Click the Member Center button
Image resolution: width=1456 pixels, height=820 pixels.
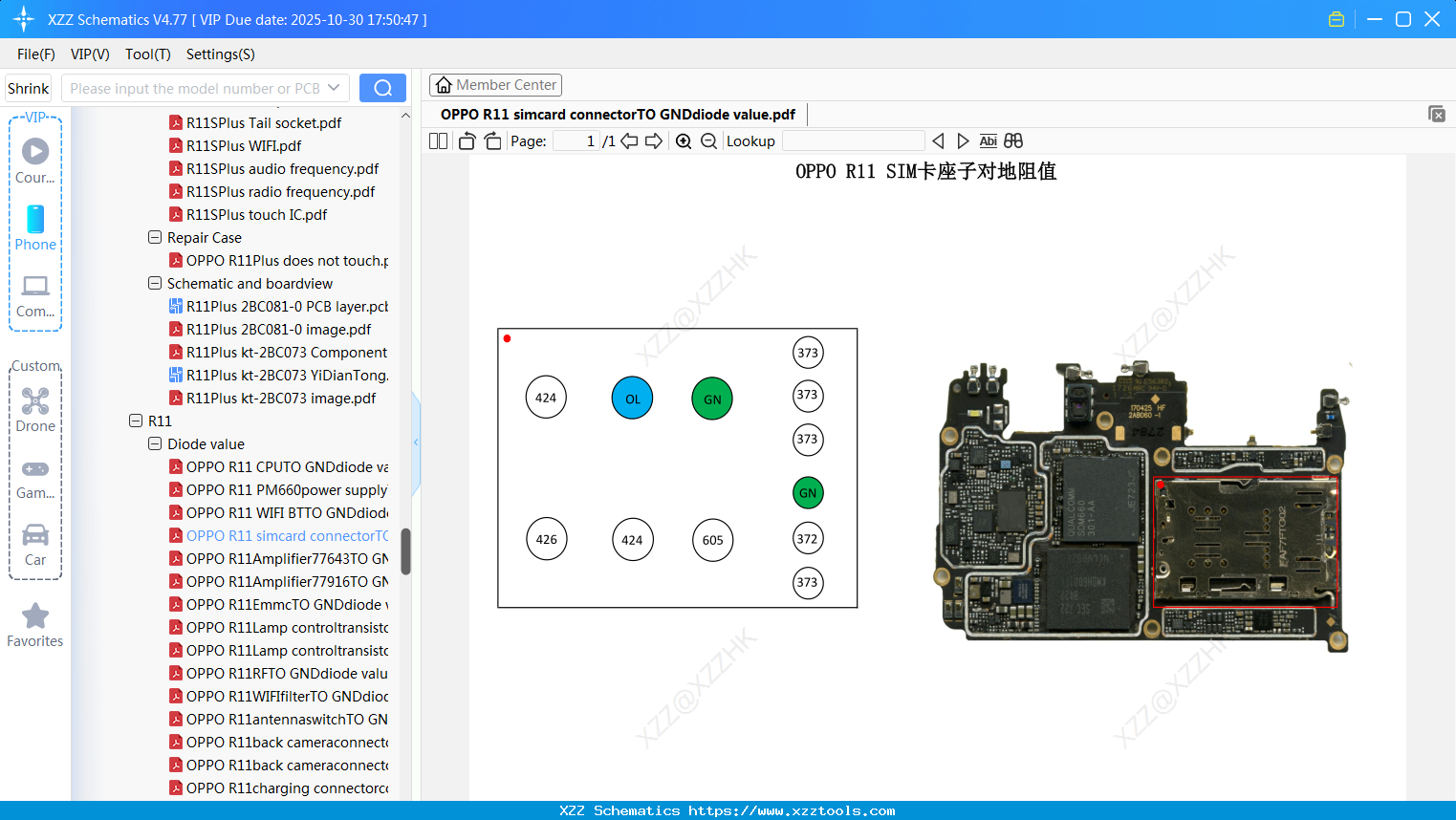click(x=495, y=84)
